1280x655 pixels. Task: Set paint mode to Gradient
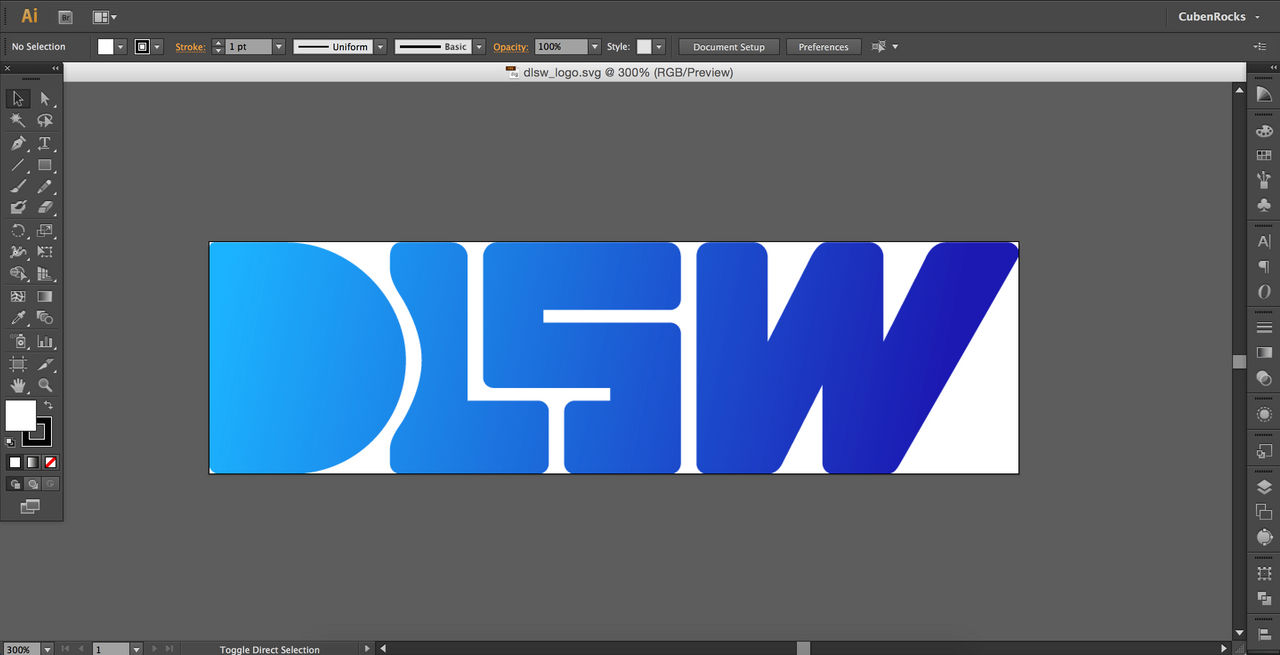click(x=33, y=462)
